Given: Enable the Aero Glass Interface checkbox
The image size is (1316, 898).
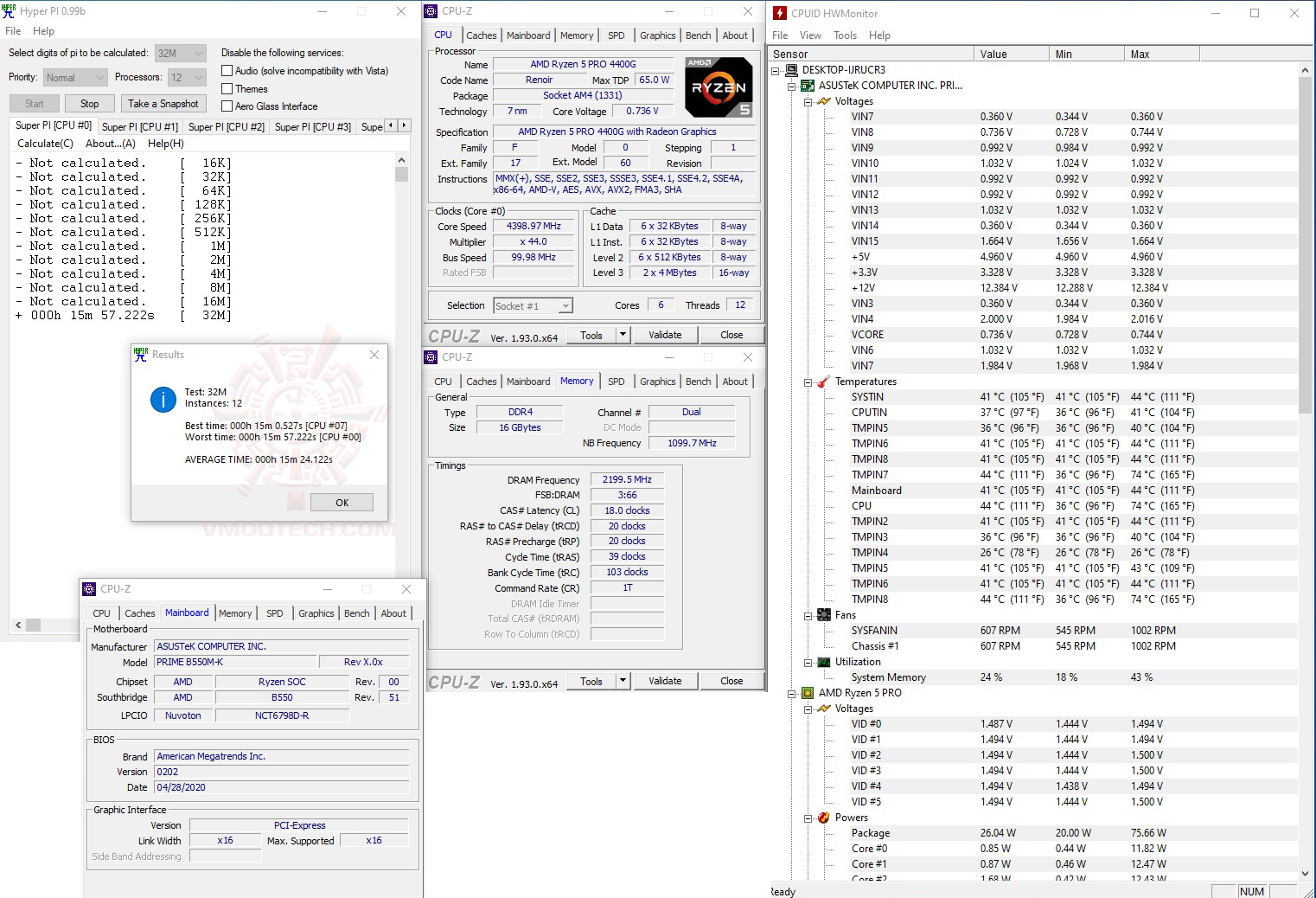Looking at the screenshot, I should 227,106.
